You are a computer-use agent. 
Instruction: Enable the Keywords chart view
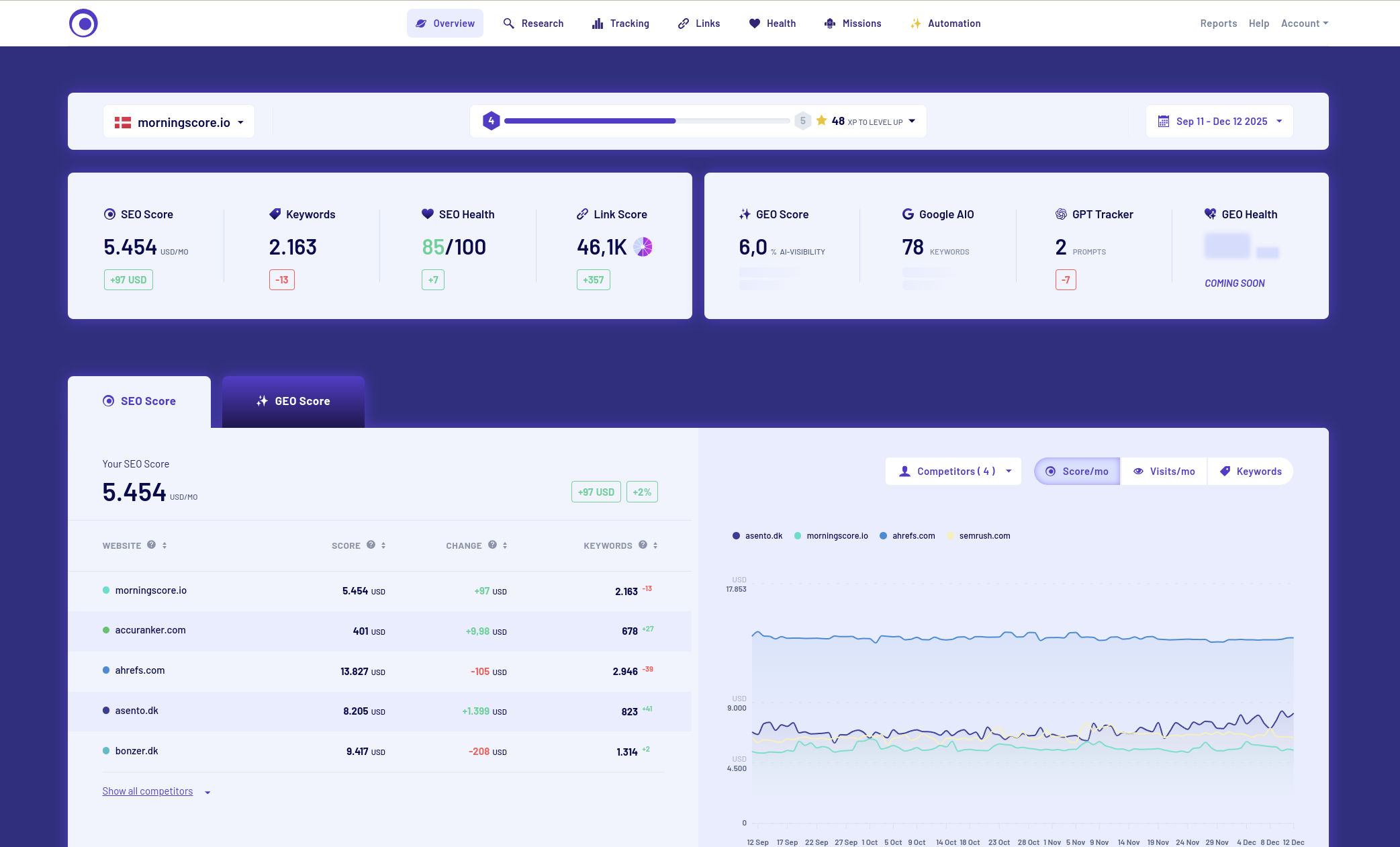tap(1250, 471)
